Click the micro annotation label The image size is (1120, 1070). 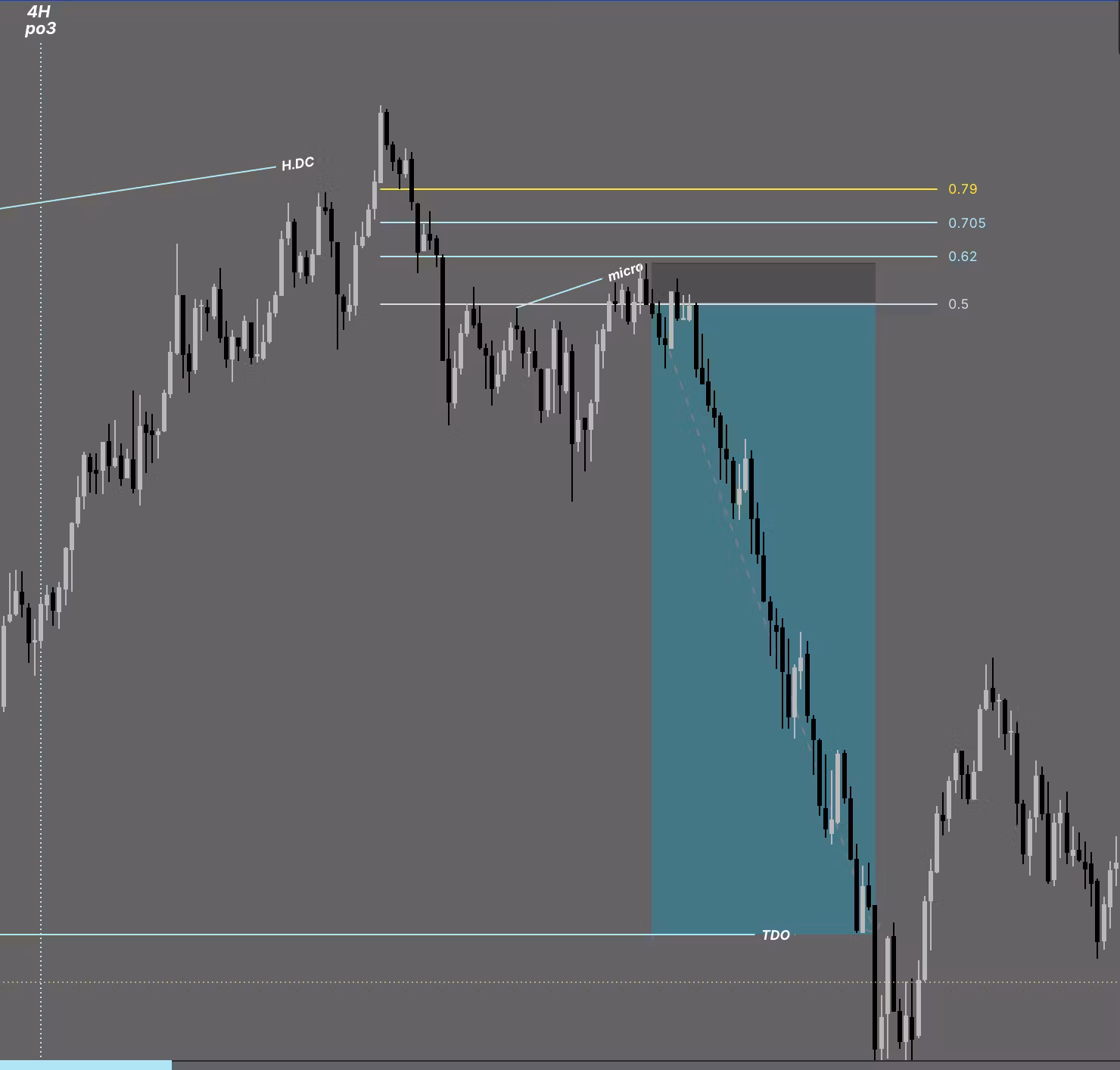pyautogui.click(x=625, y=272)
